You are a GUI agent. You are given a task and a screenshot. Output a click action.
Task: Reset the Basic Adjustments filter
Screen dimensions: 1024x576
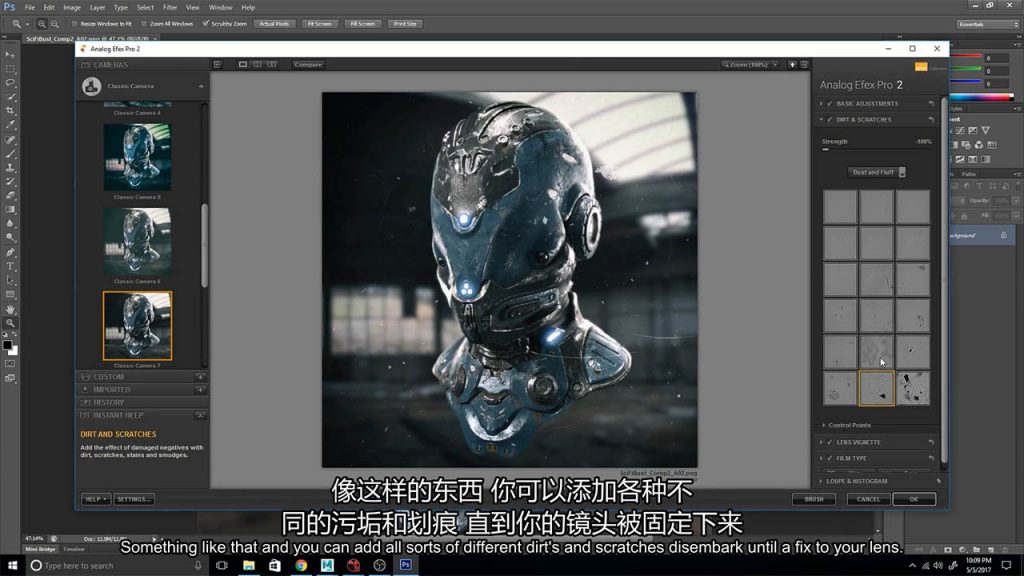click(931, 104)
